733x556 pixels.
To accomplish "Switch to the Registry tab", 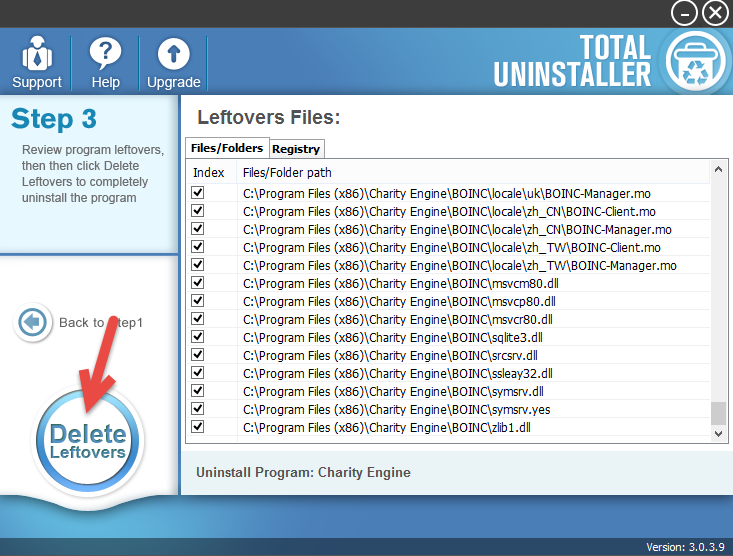I will (296, 149).
